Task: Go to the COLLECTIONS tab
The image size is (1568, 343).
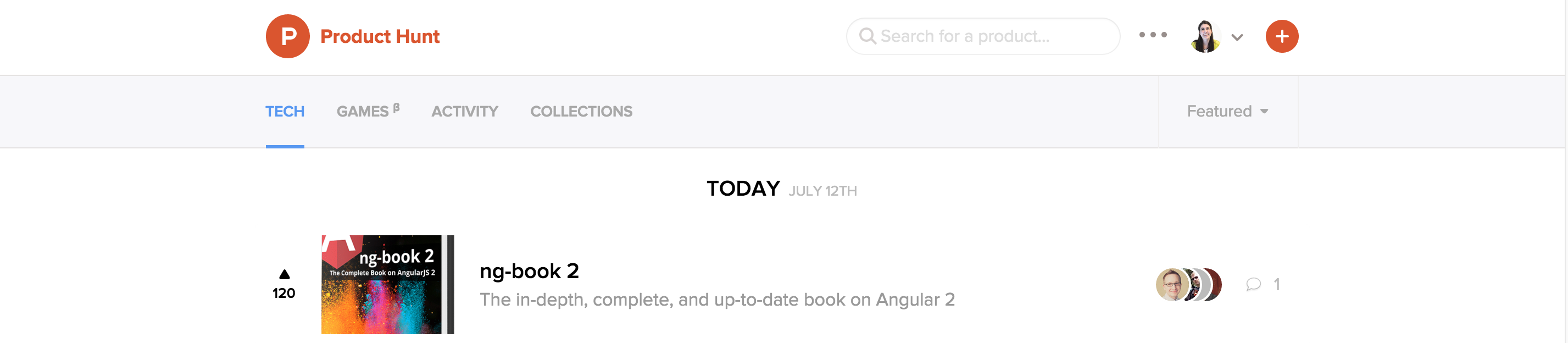Action: pyautogui.click(x=581, y=112)
